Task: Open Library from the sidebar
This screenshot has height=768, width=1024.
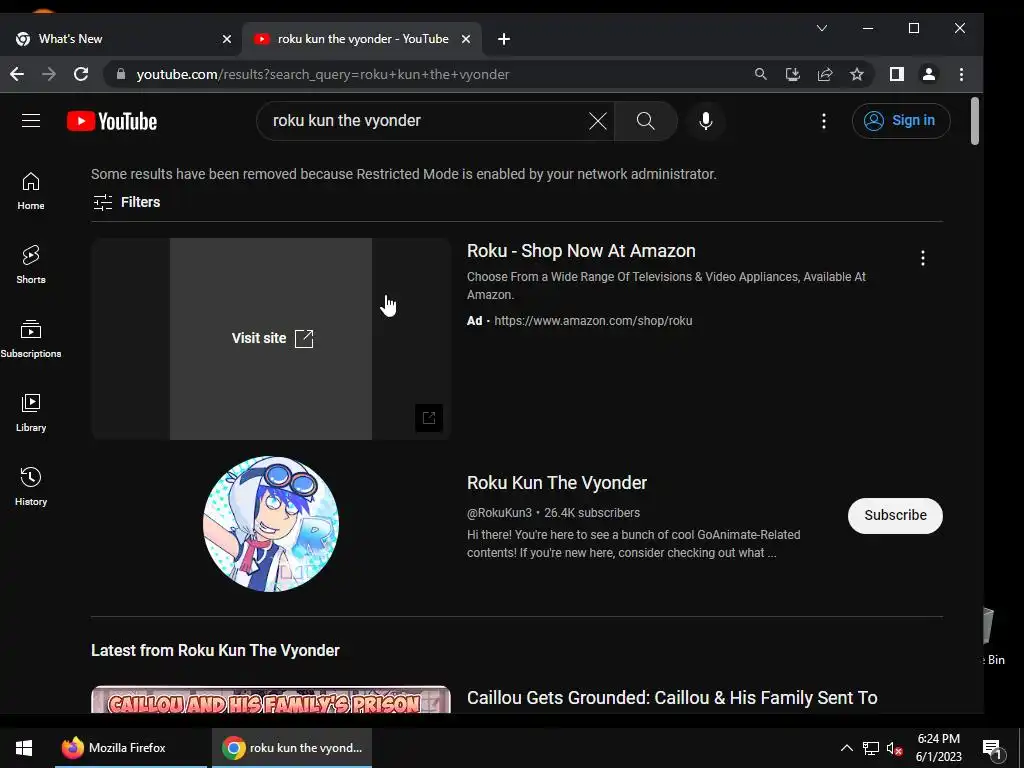Action: pos(31,413)
